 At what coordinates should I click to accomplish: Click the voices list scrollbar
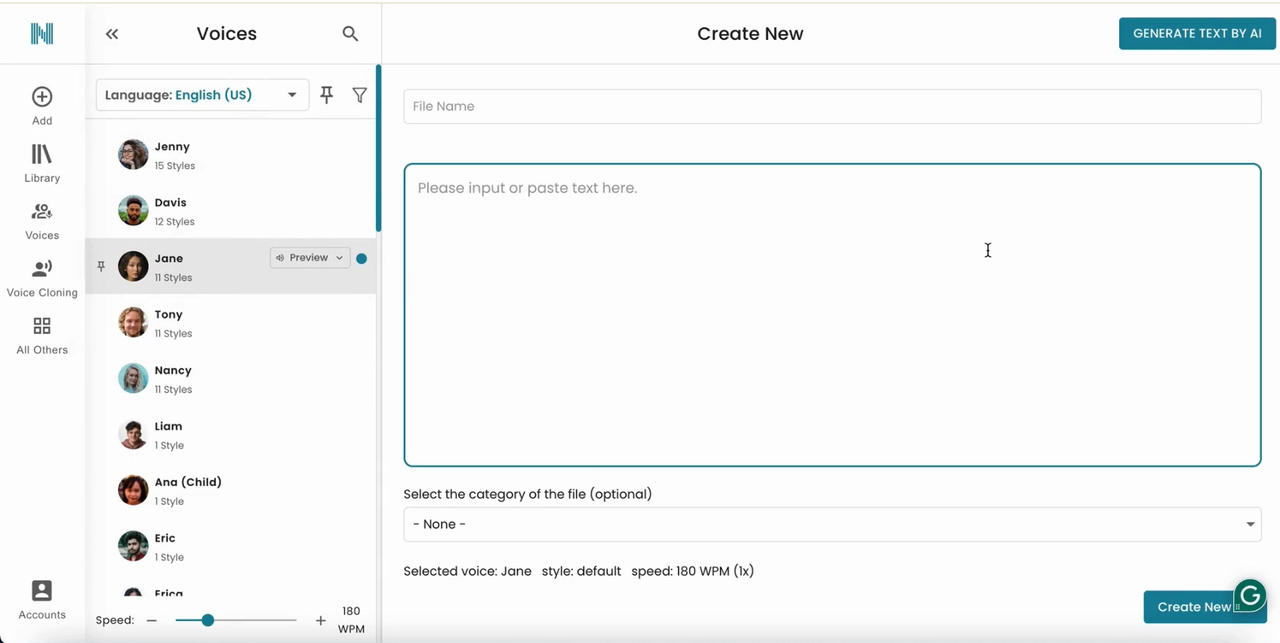tap(378, 148)
